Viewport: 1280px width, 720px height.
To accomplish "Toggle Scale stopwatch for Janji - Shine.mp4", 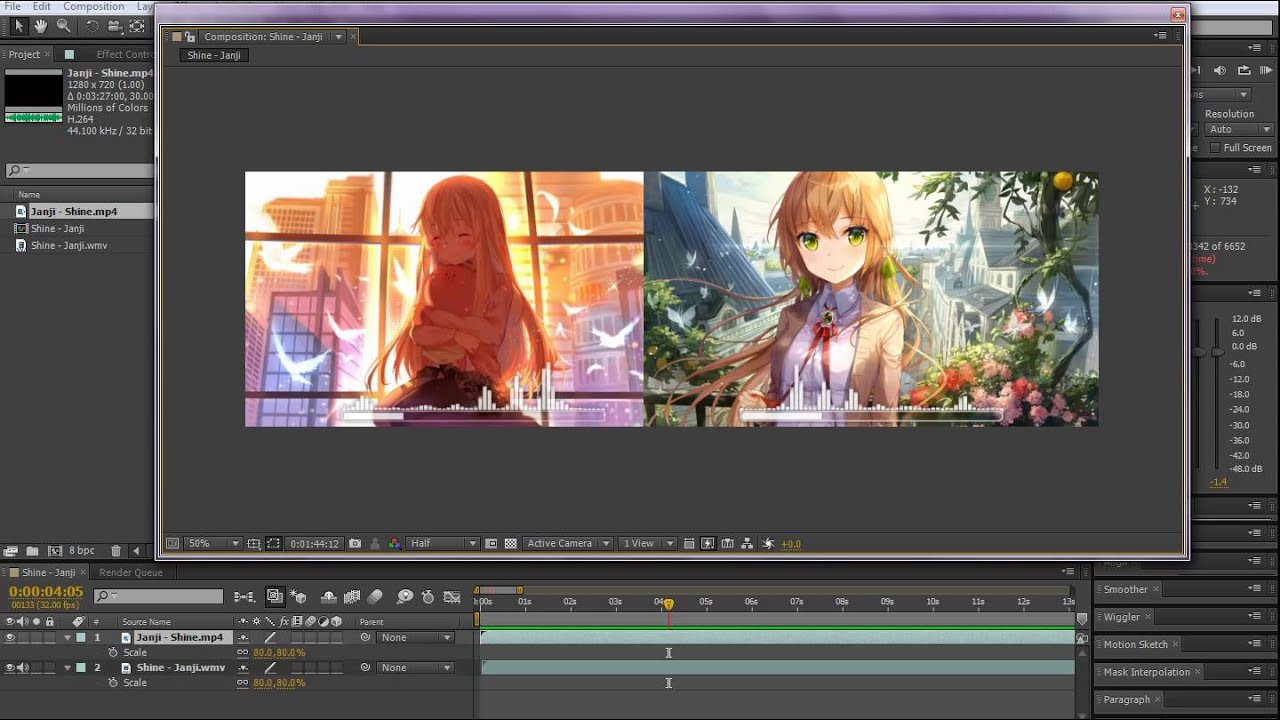I will (113, 653).
